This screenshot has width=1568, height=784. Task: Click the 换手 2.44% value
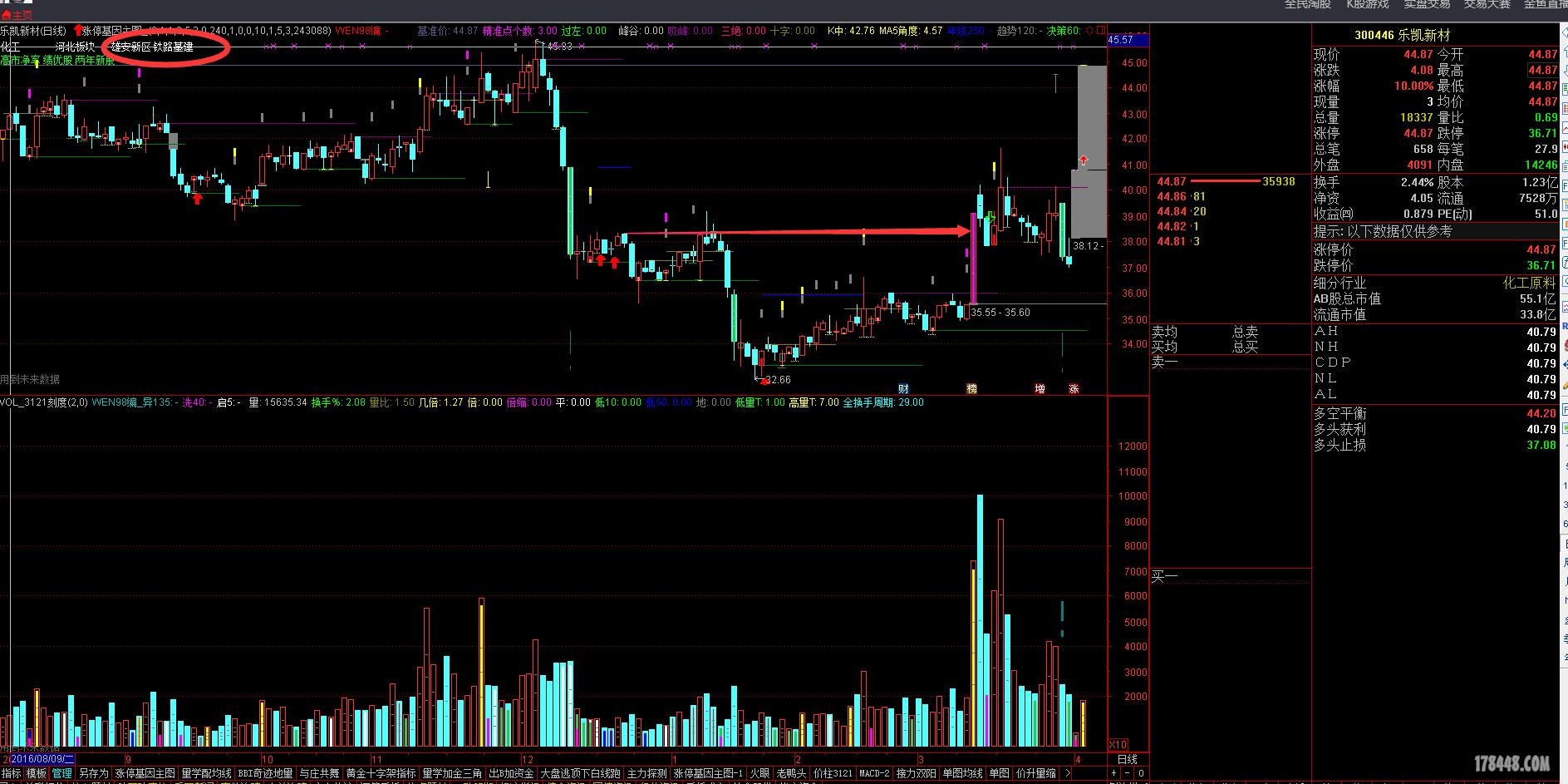coord(1418,182)
